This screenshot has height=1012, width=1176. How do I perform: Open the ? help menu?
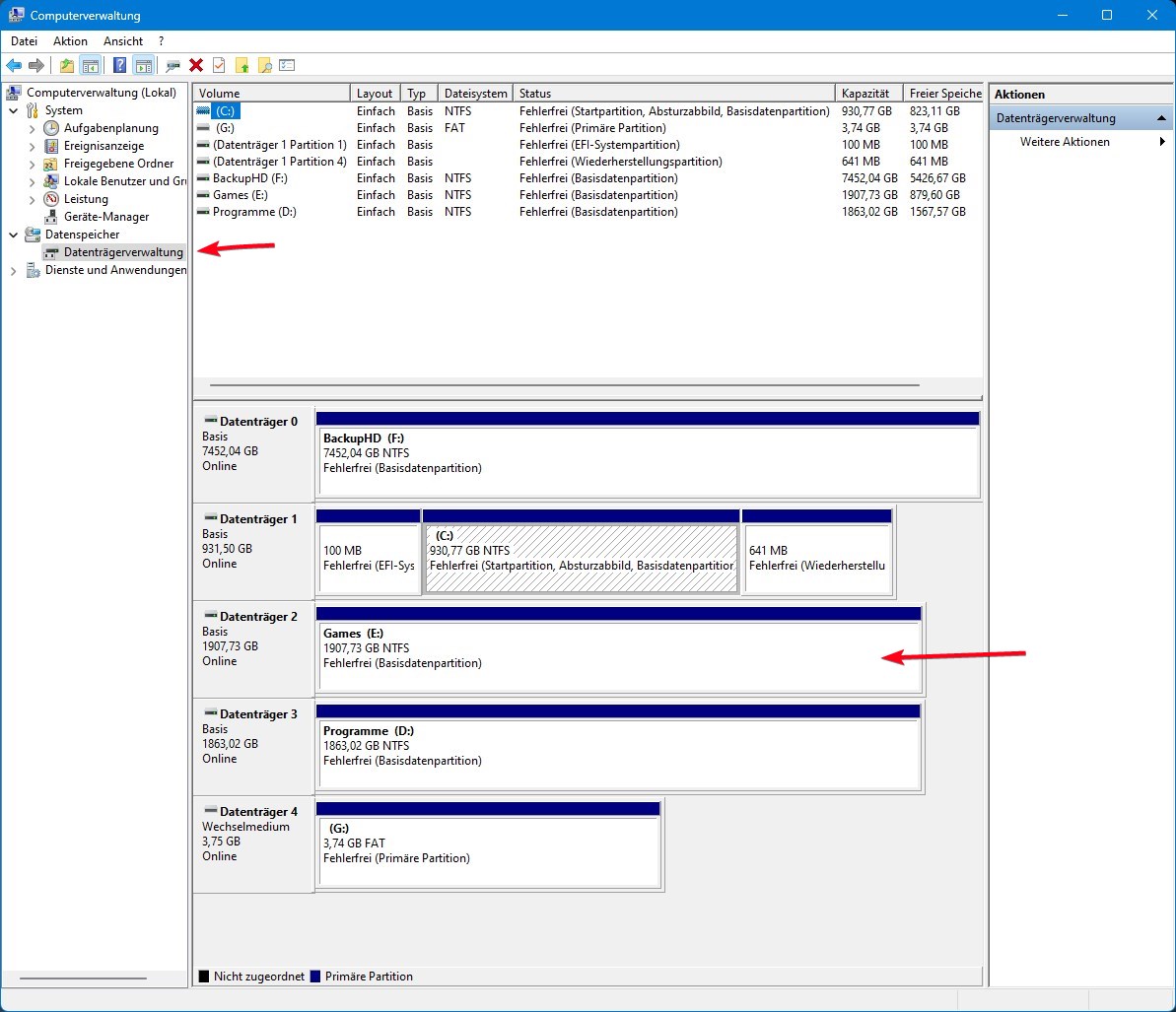161,41
